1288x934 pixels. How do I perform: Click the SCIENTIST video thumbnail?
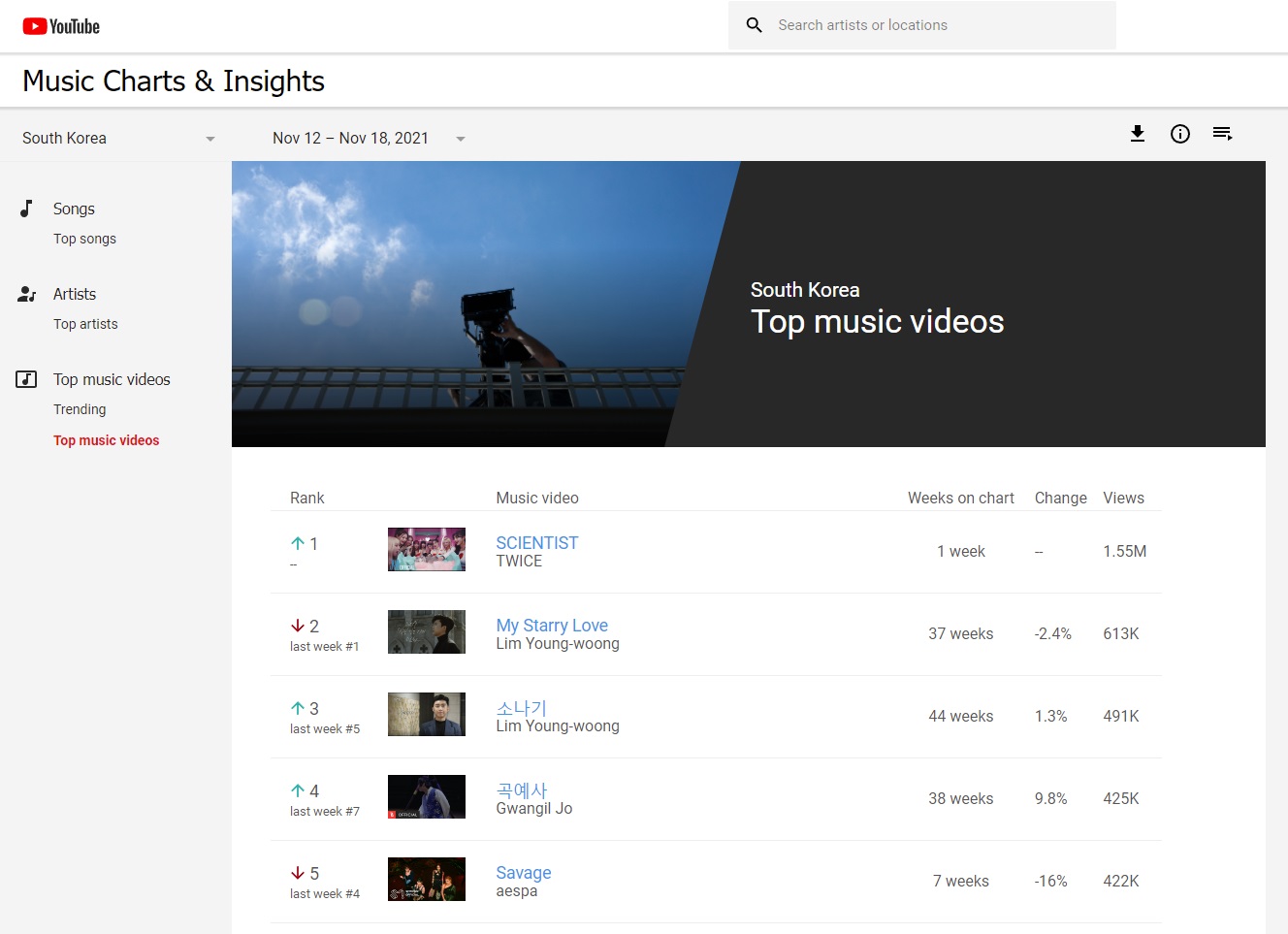coord(427,549)
